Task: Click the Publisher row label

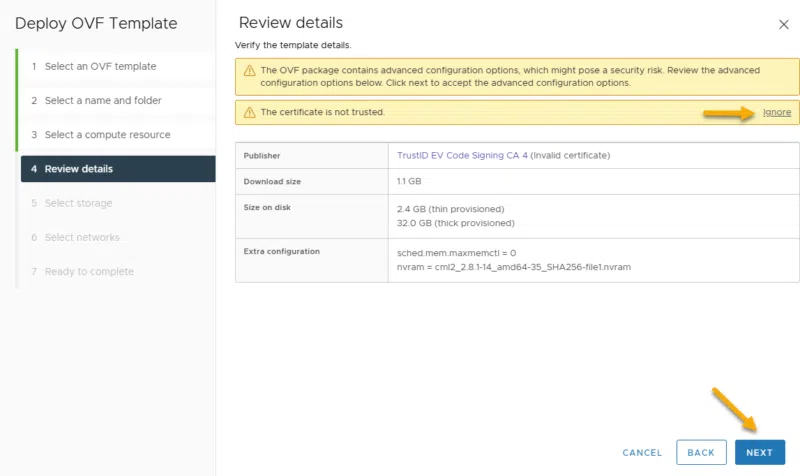Action: coord(262,156)
